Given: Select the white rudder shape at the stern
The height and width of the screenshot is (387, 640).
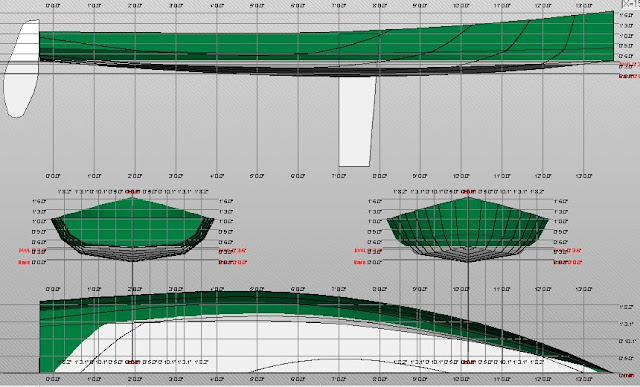Looking at the screenshot, I should tap(21, 69).
